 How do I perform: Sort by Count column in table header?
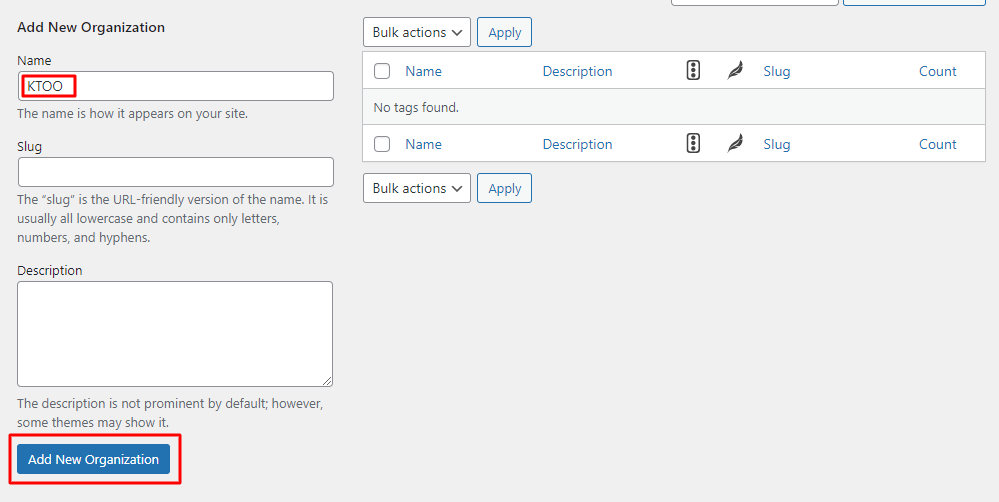pyautogui.click(x=937, y=71)
